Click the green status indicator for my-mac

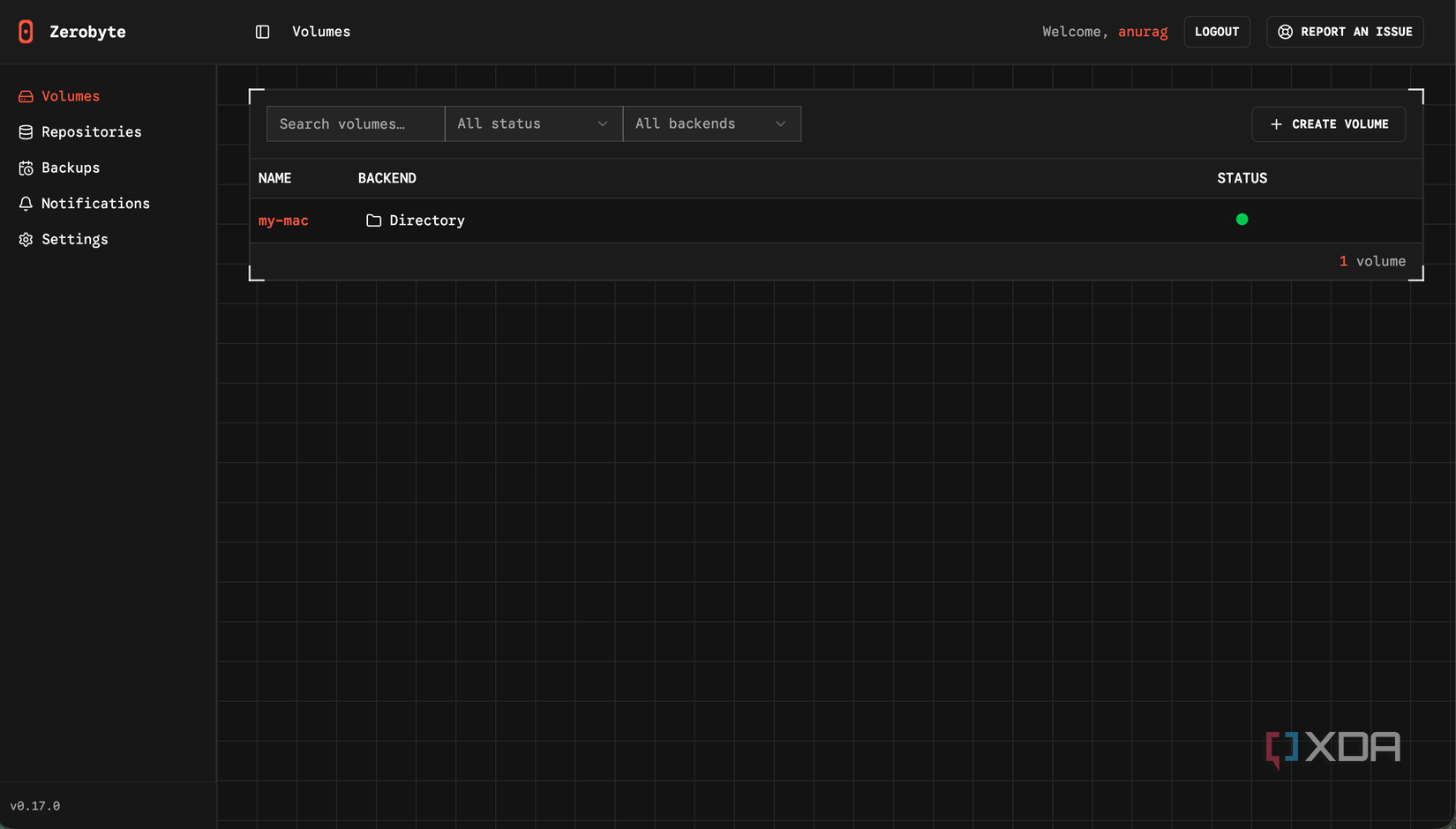pyautogui.click(x=1242, y=219)
